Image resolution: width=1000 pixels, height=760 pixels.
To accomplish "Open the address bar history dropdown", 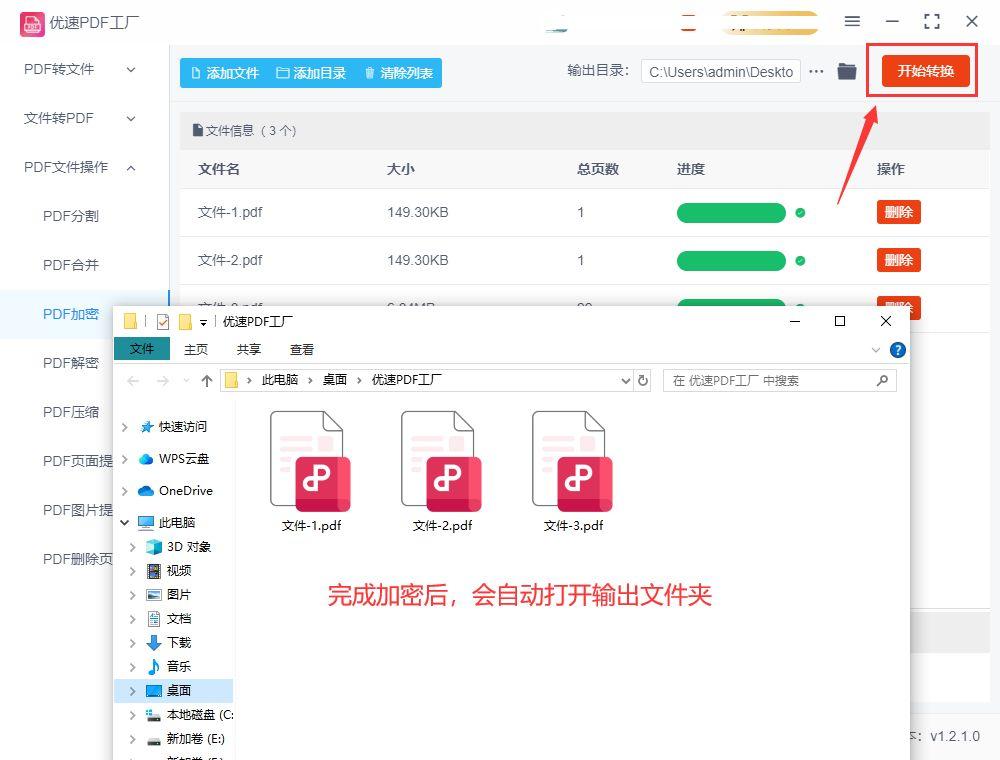I will (x=626, y=381).
